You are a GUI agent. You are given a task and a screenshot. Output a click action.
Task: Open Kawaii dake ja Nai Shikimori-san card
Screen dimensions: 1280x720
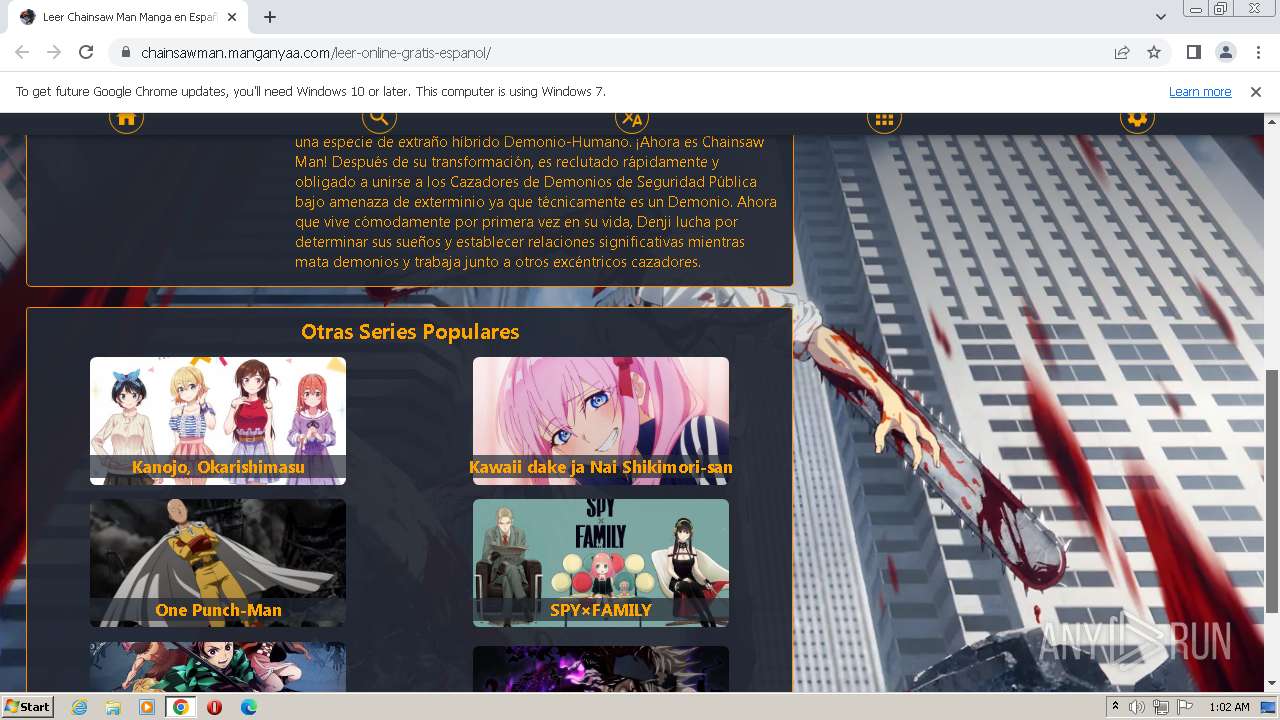(601, 421)
